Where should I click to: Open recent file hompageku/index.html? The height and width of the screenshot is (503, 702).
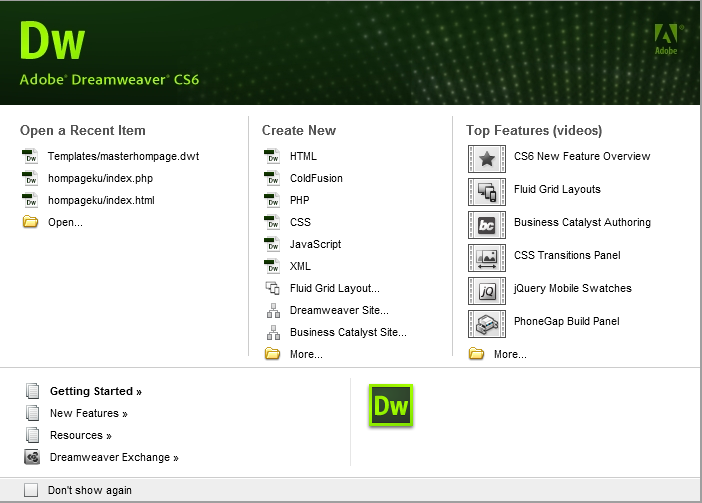(101, 200)
